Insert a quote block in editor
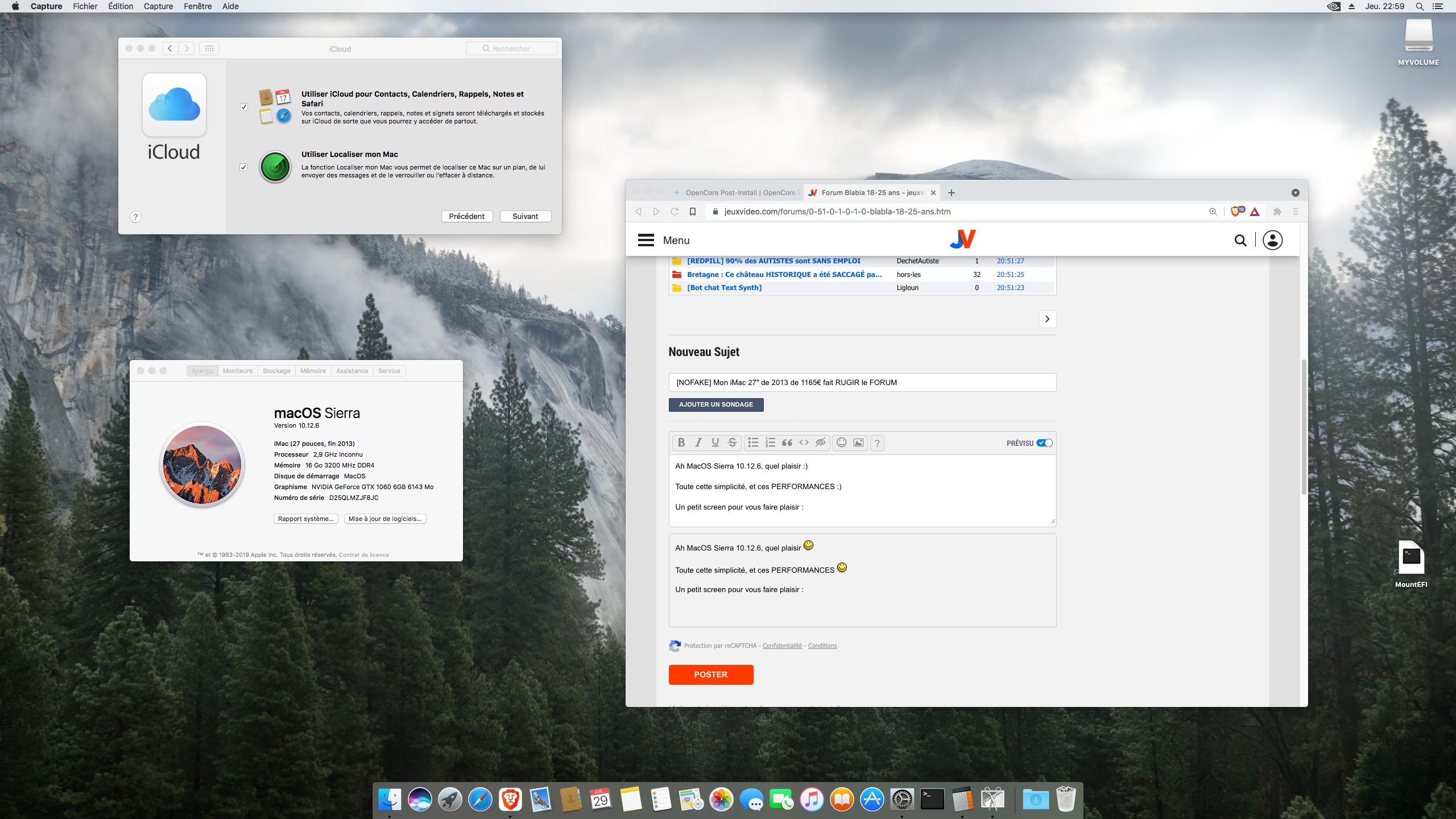This screenshot has width=1456, height=819. coord(787,442)
